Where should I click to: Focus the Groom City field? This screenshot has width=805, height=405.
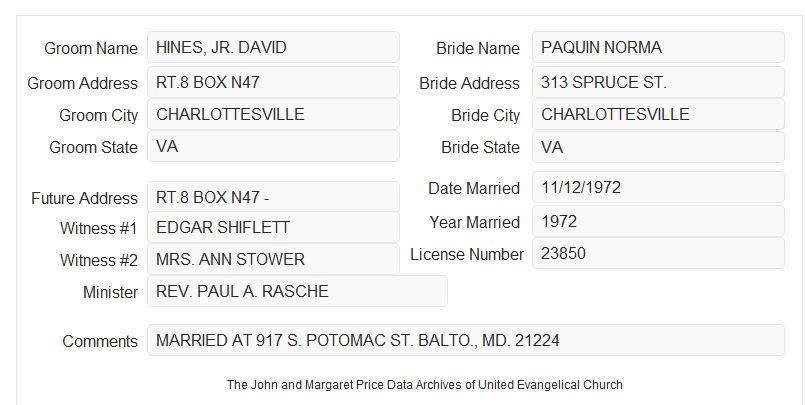coord(273,114)
